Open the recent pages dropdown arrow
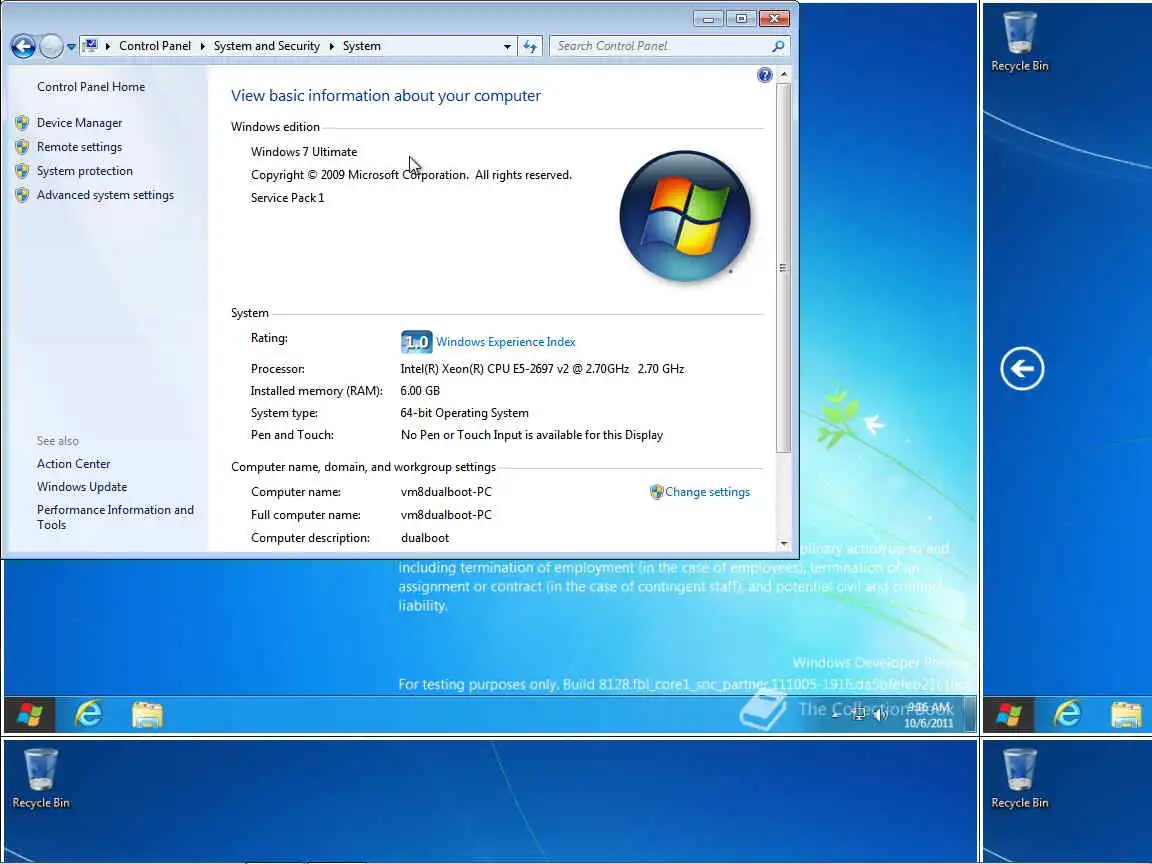Image resolution: width=1152 pixels, height=864 pixels. coord(71,46)
